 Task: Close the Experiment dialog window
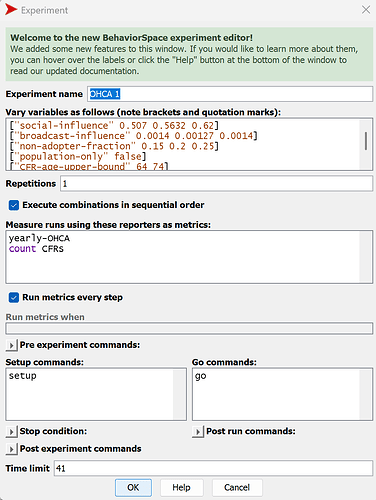coord(366,10)
